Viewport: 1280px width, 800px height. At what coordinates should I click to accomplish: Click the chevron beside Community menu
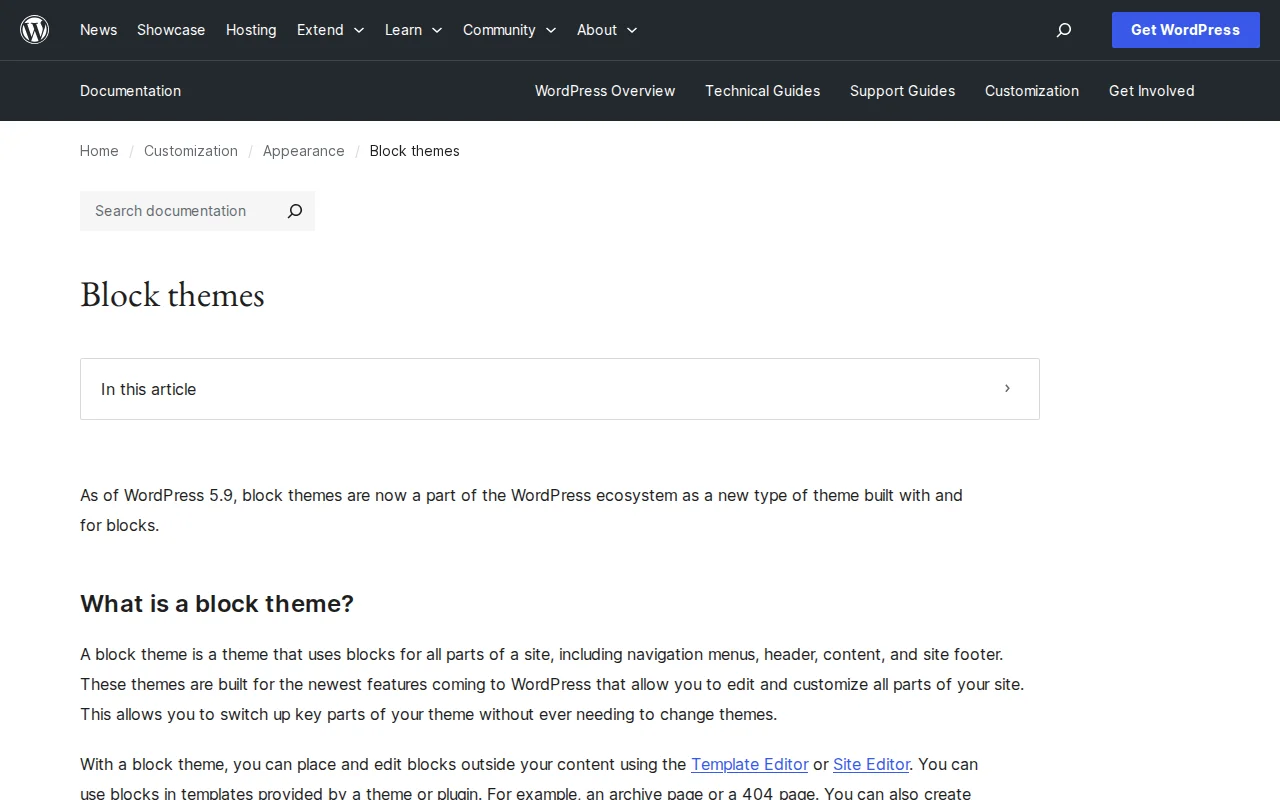(x=550, y=30)
